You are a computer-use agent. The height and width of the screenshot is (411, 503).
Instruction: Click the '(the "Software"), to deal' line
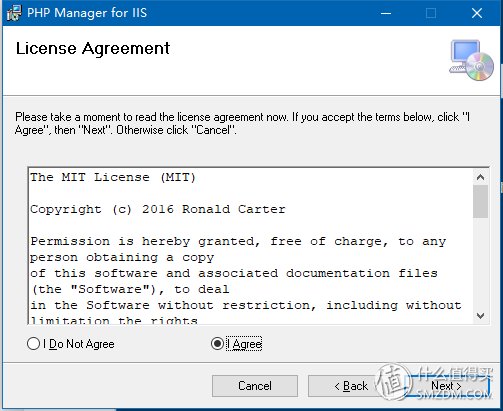tap(130, 289)
